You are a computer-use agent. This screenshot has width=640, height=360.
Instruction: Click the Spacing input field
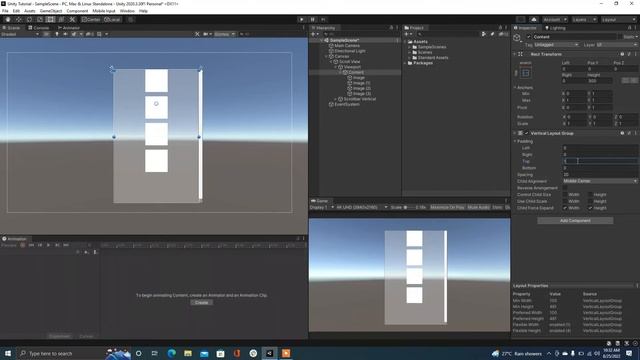600,175
